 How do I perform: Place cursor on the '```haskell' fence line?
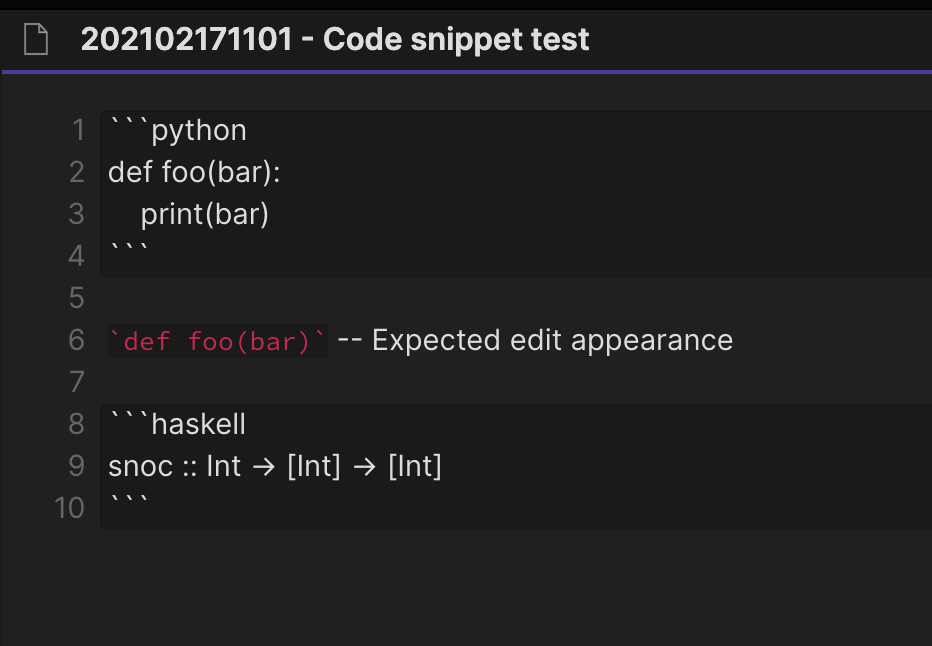coord(179,424)
